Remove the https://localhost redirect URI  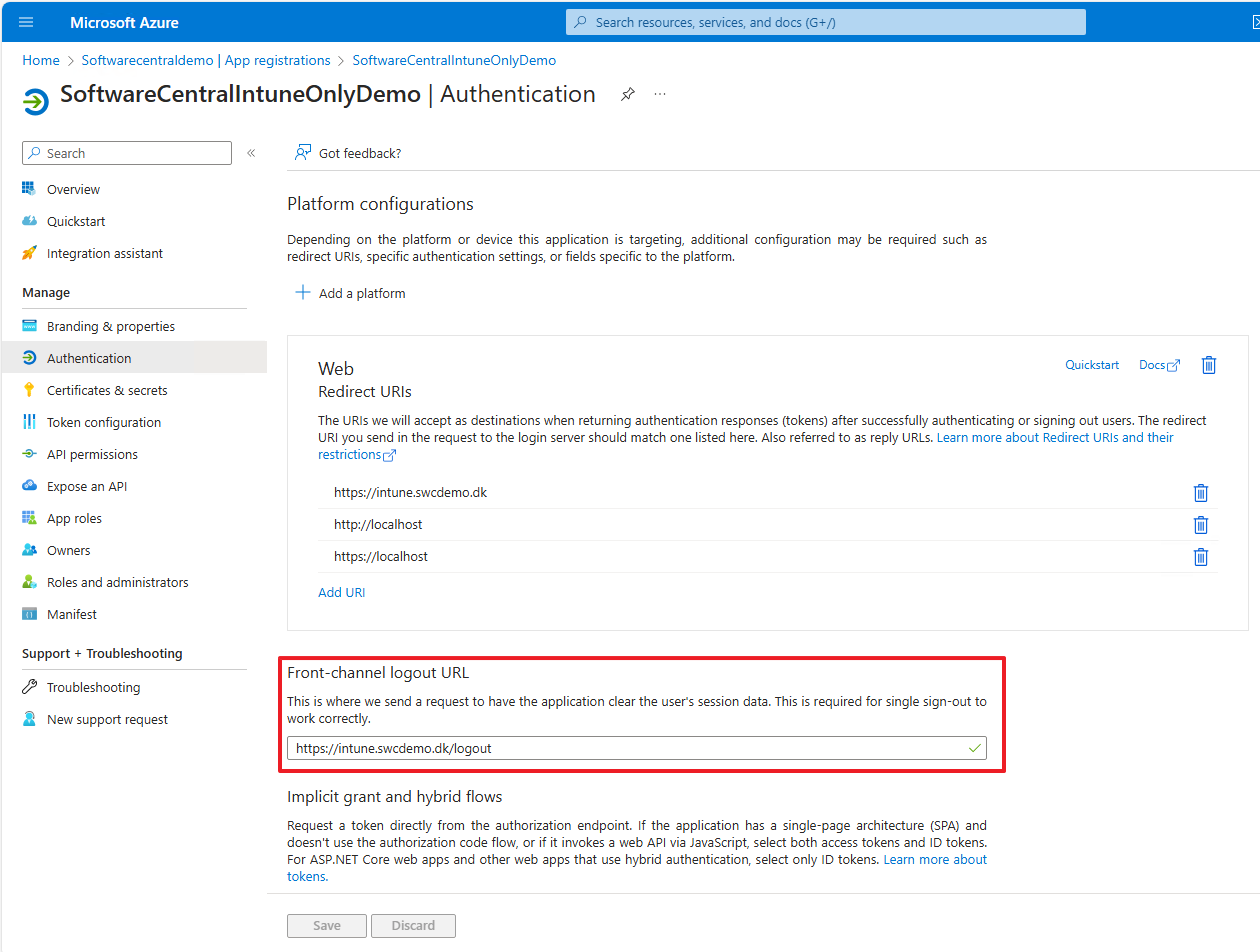pos(1201,557)
